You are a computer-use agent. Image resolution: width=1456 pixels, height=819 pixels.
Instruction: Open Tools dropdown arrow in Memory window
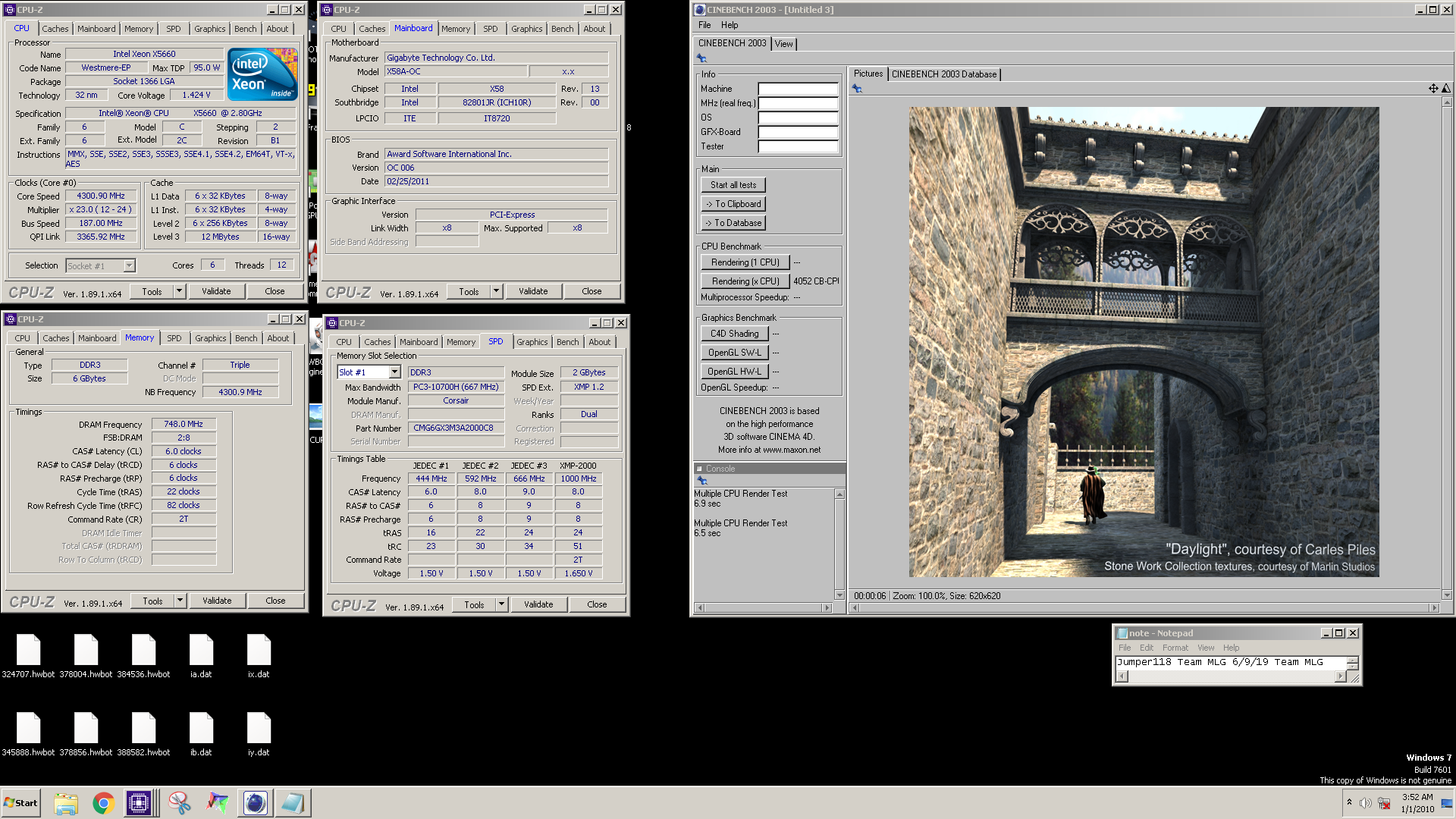pyautogui.click(x=180, y=601)
